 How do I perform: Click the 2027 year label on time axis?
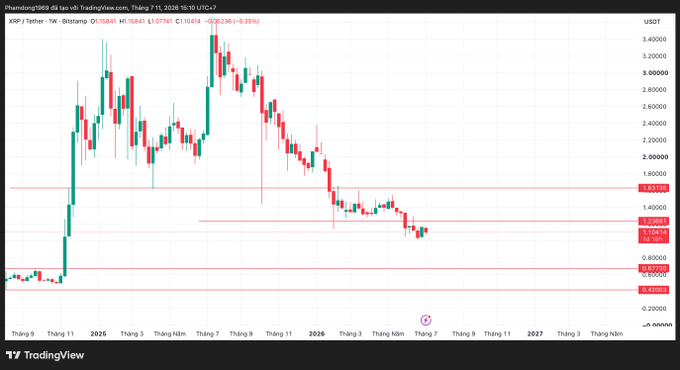point(535,334)
